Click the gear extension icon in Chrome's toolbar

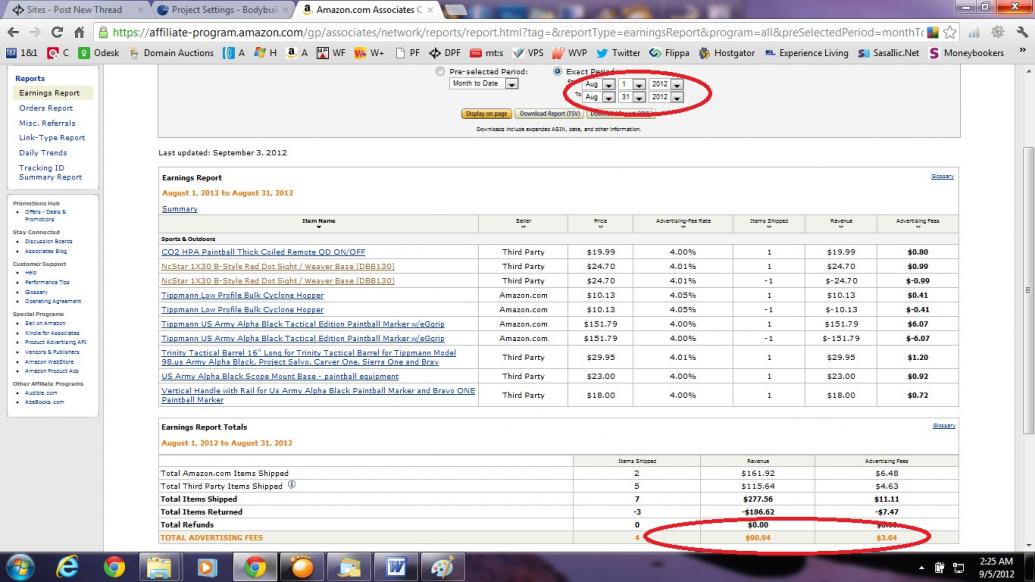click(997, 32)
